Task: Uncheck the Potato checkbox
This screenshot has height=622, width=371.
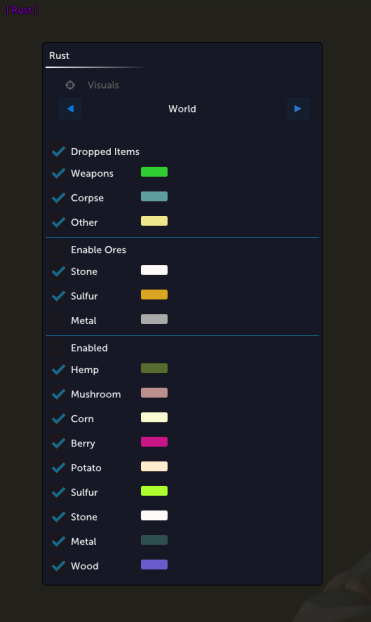Action: click(x=58, y=468)
